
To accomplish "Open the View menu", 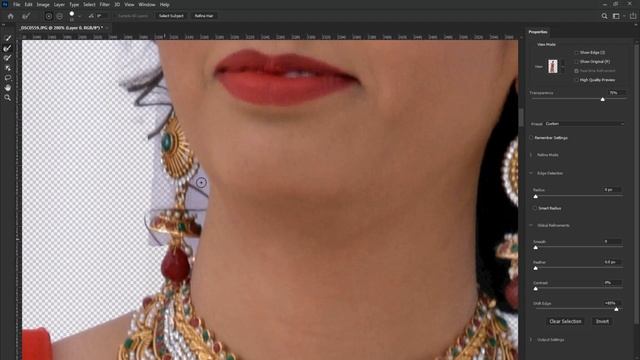I will pyautogui.click(x=129, y=4).
